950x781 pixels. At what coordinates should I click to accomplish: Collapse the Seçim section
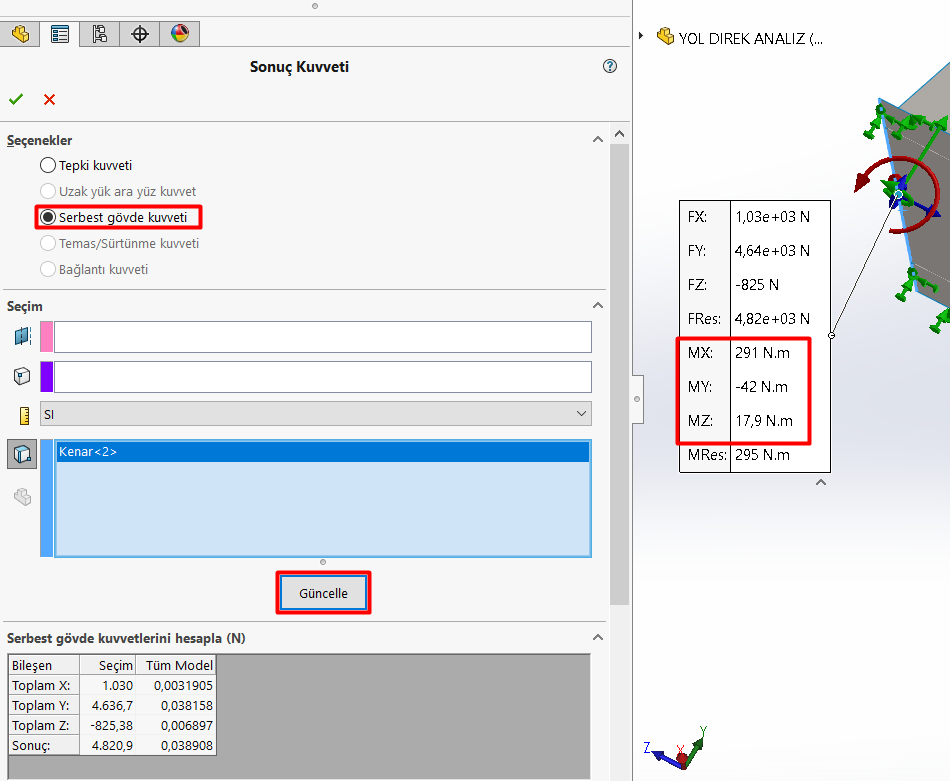(598, 305)
